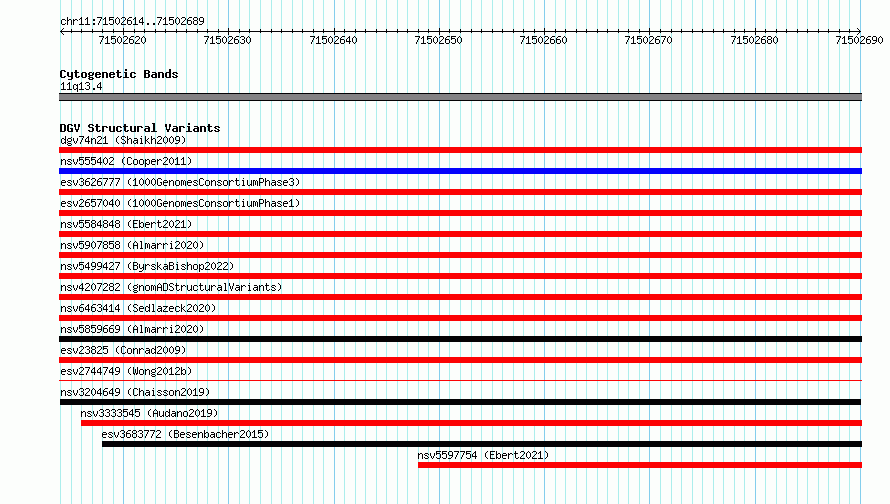
Task: Click the red bar under nsv5499427
Action: tap(460, 276)
